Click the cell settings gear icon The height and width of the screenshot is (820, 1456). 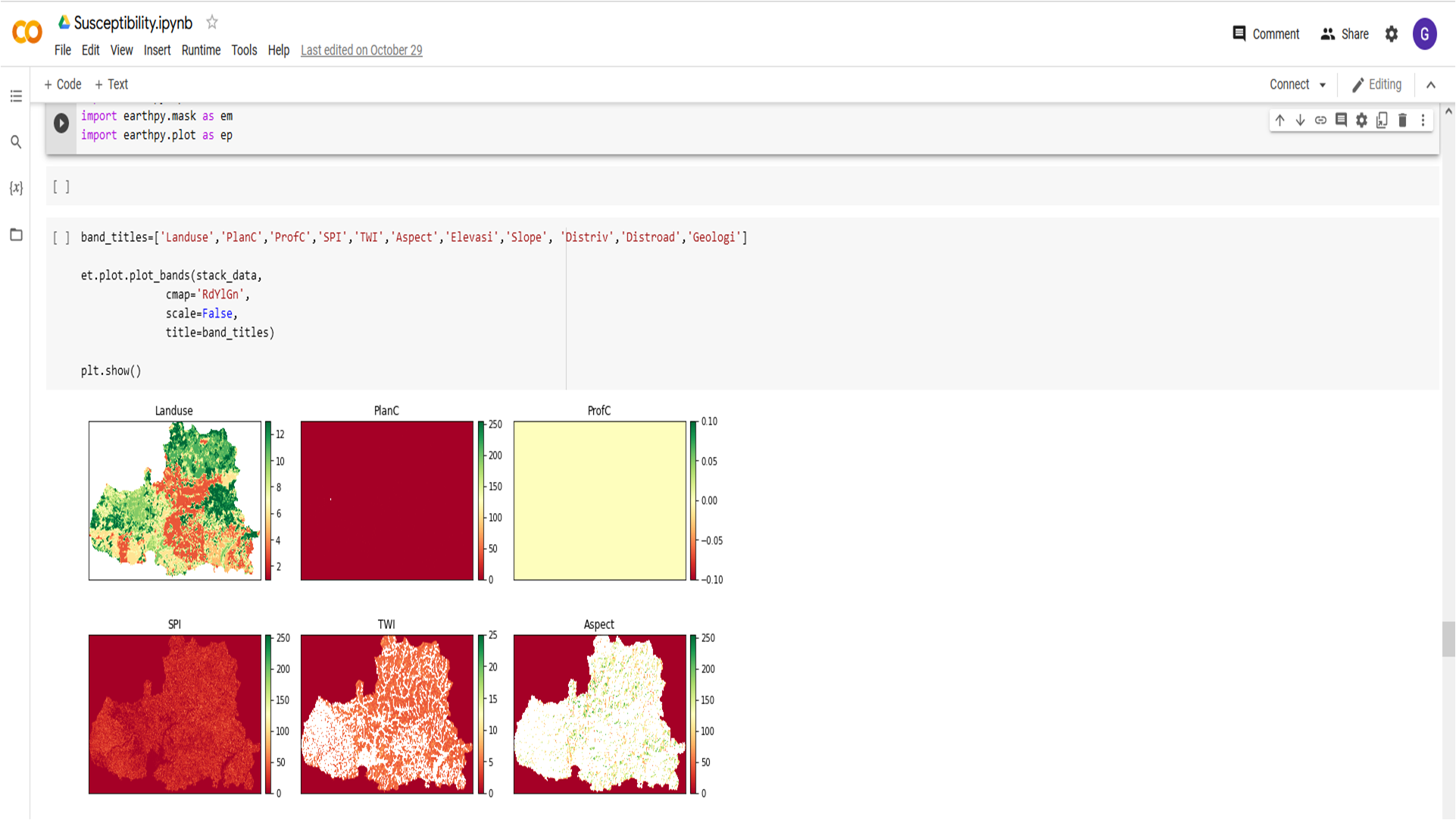coord(1363,120)
